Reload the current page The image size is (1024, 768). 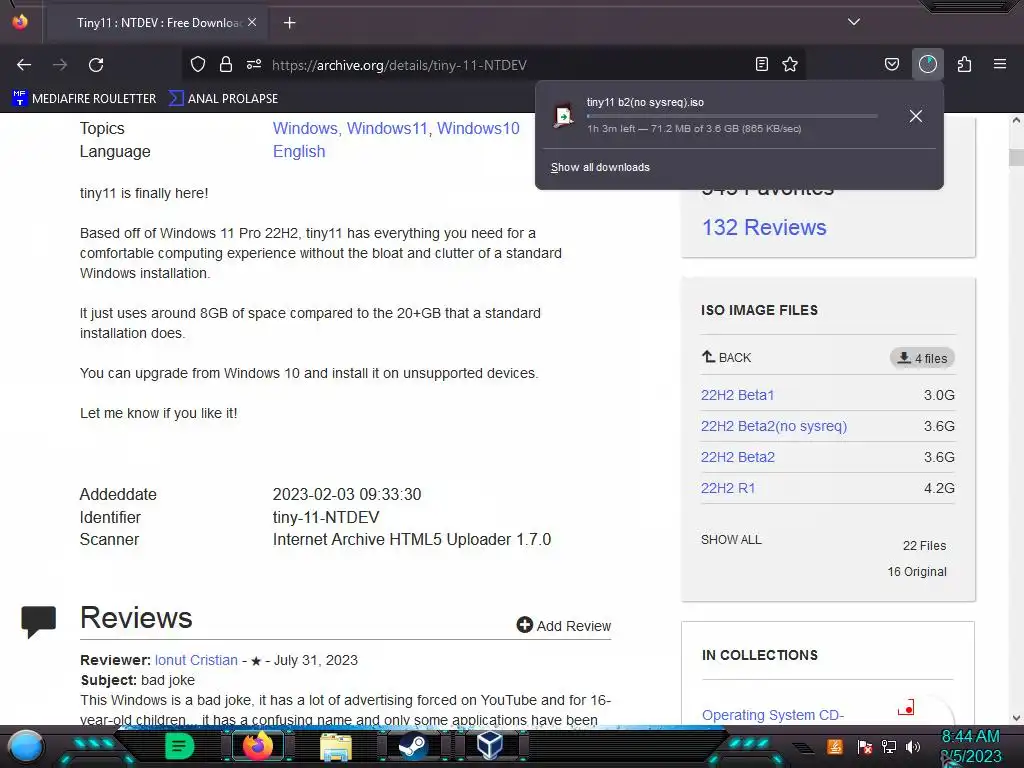(96, 65)
